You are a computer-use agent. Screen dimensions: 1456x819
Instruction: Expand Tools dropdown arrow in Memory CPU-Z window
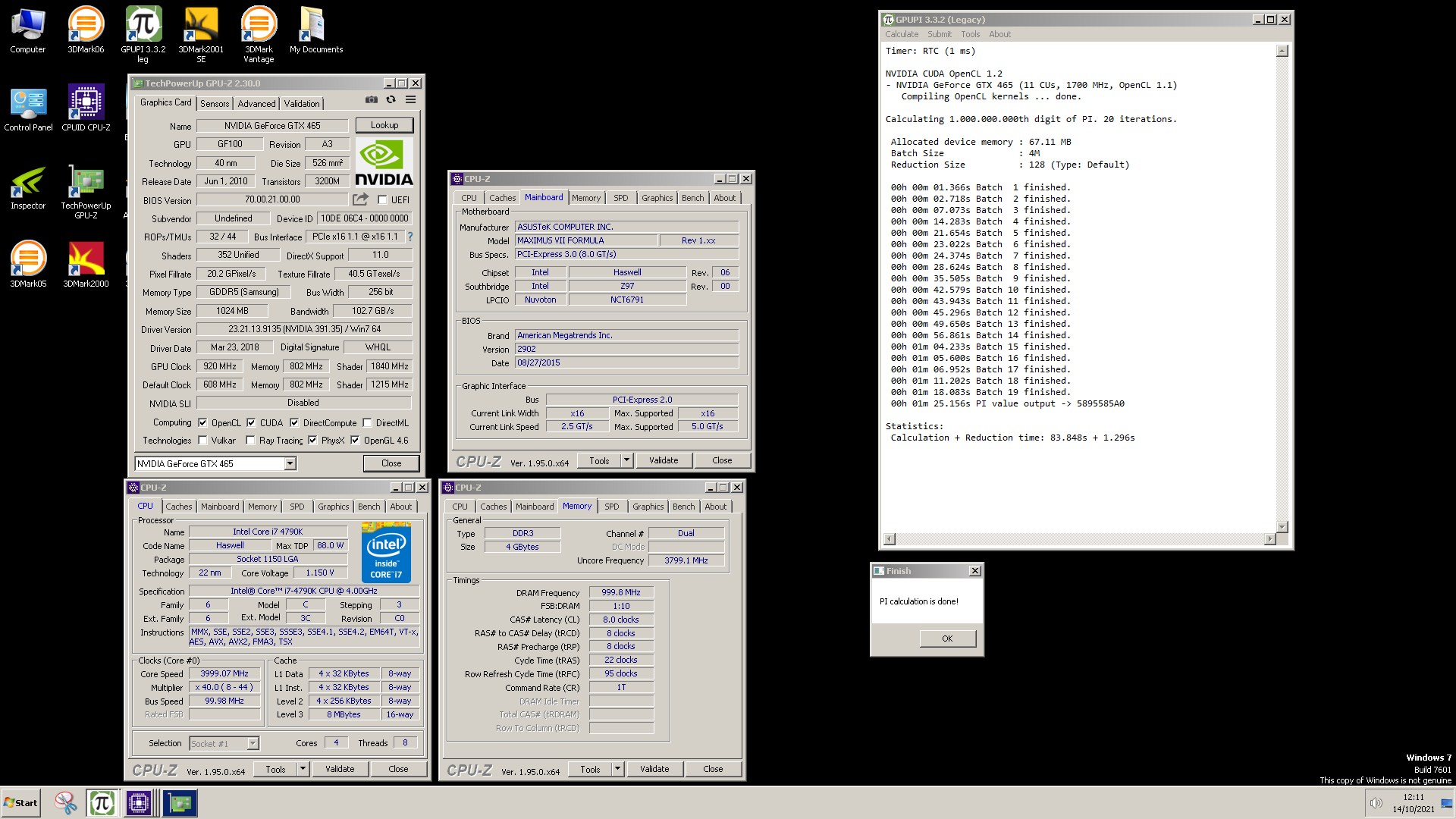tap(617, 769)
